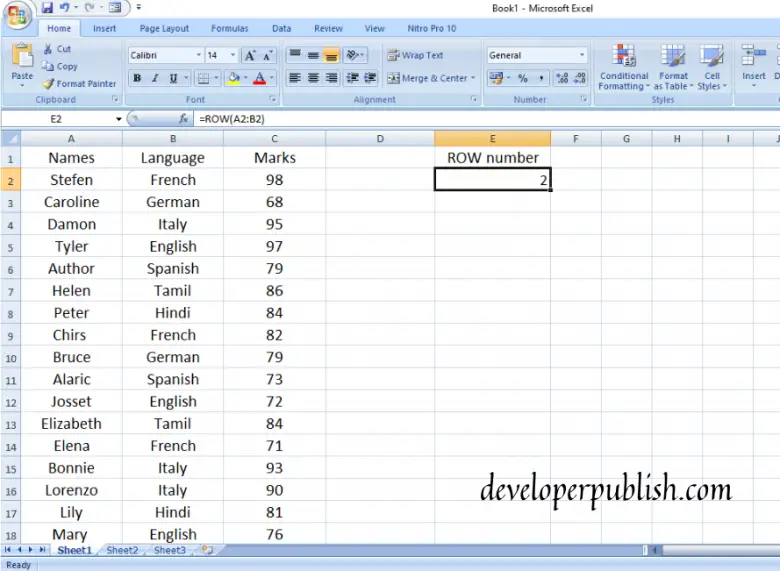Toggle Wrap Text for selected cell
This screenshot has width=780, height=571.
click(415, 55)
